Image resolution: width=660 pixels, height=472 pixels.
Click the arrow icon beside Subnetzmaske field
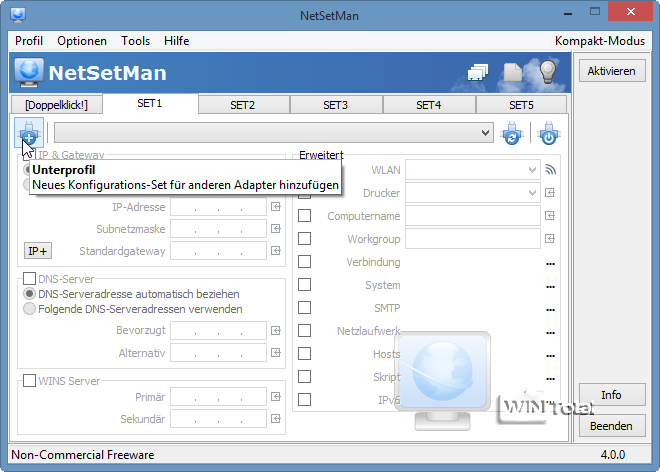pos(276,229)
